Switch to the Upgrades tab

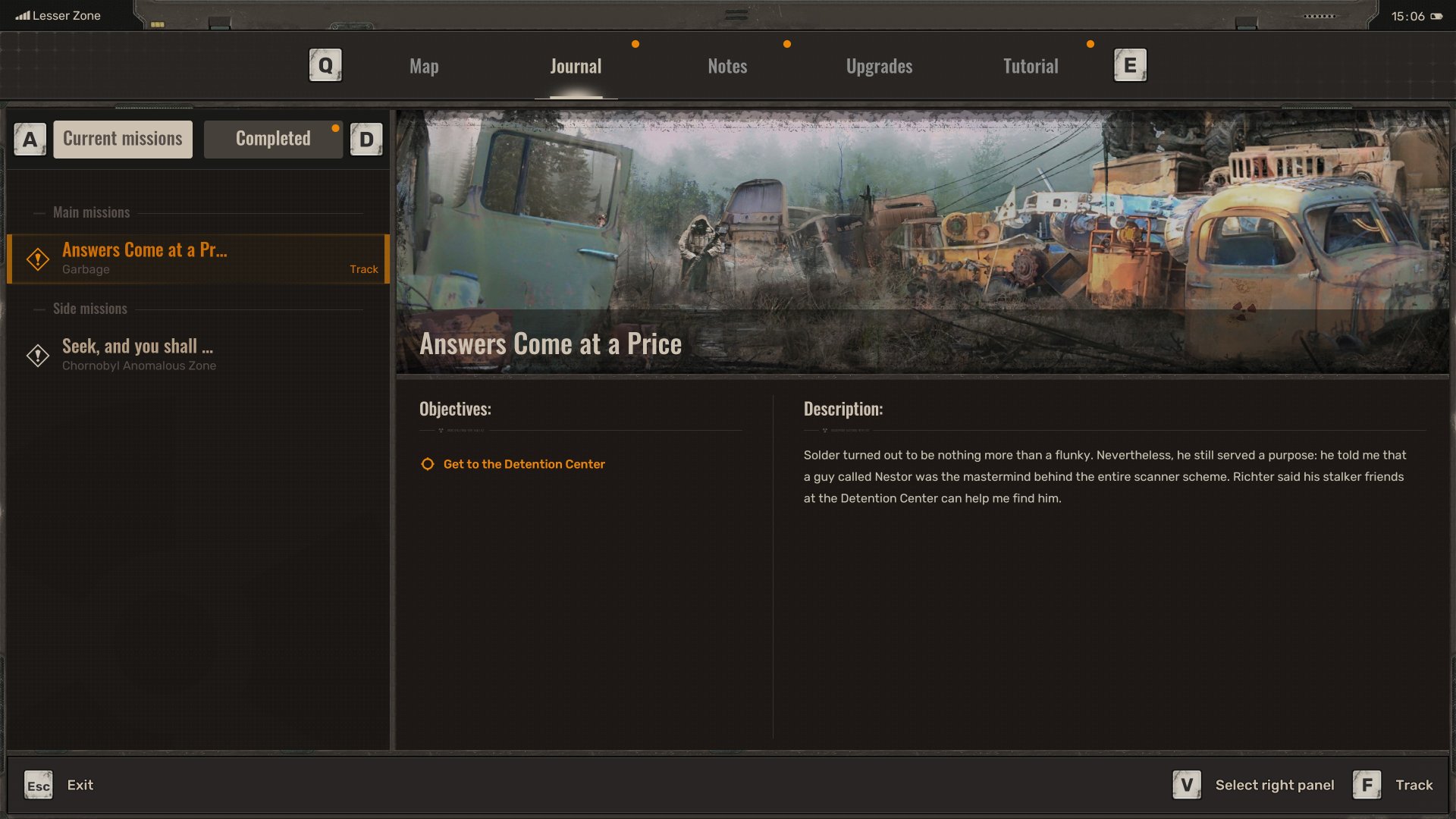pos(879,66)
